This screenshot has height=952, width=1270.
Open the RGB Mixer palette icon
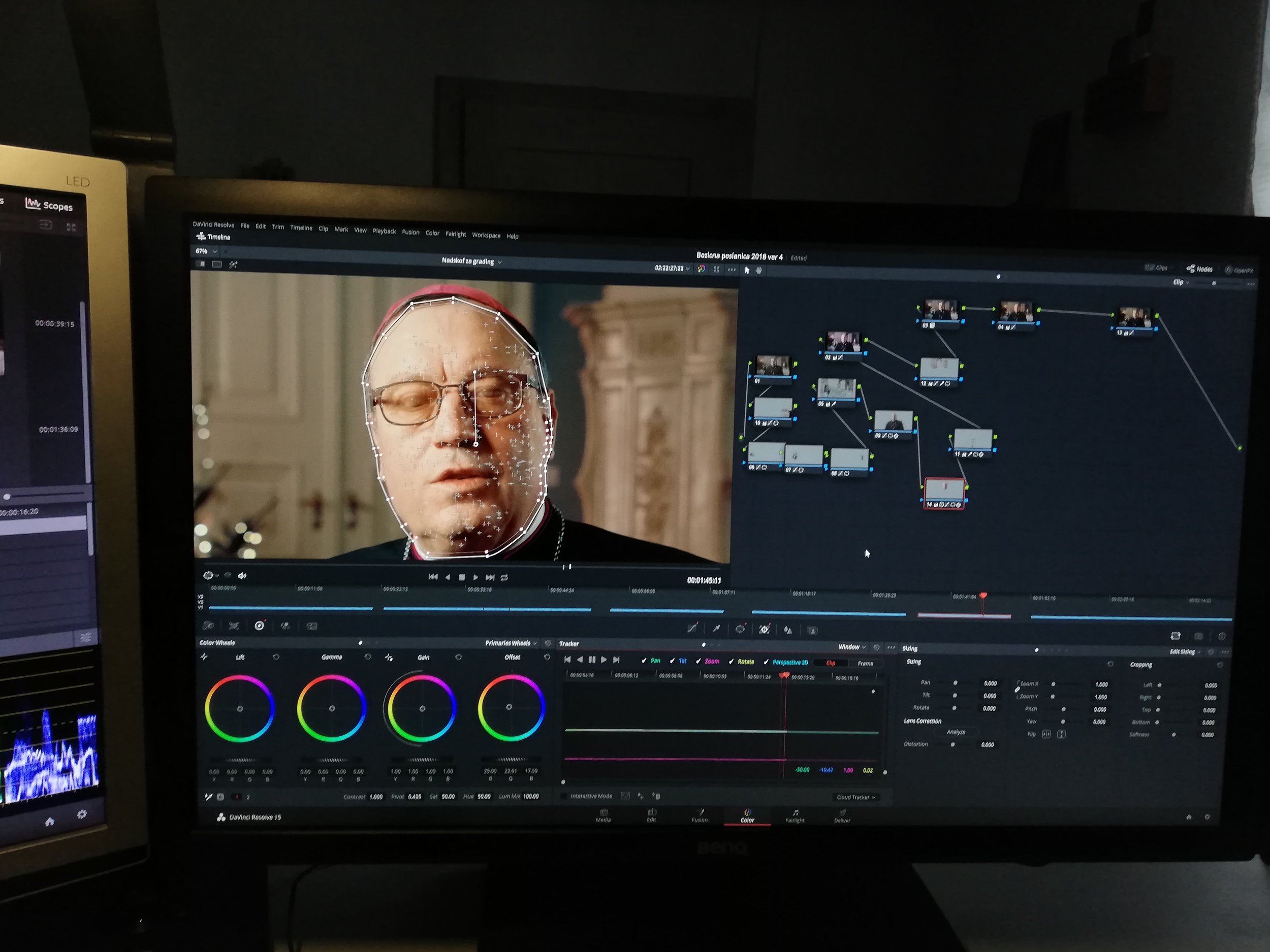point(285,626)
